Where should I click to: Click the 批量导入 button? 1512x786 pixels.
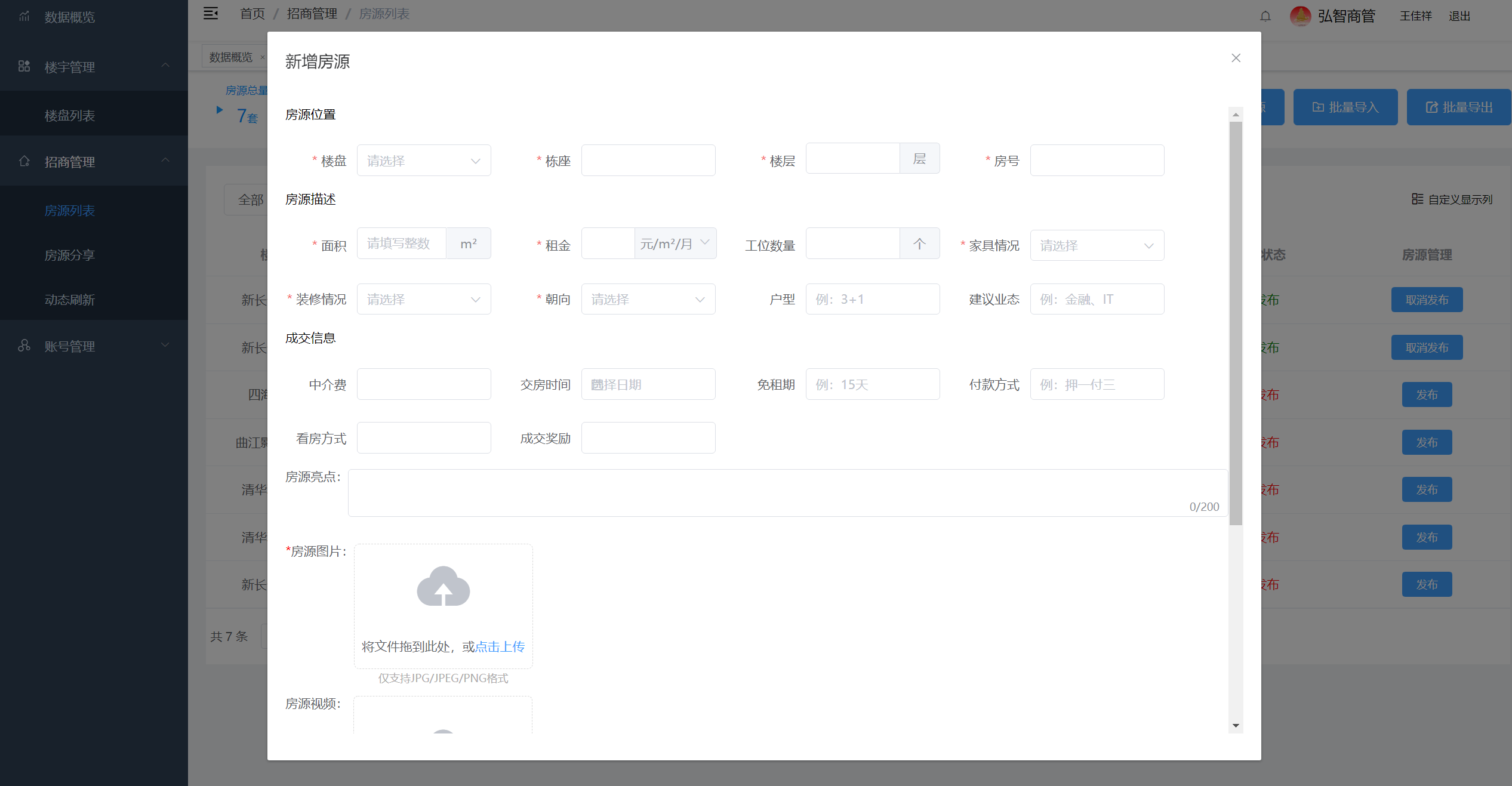(1345, 107)
